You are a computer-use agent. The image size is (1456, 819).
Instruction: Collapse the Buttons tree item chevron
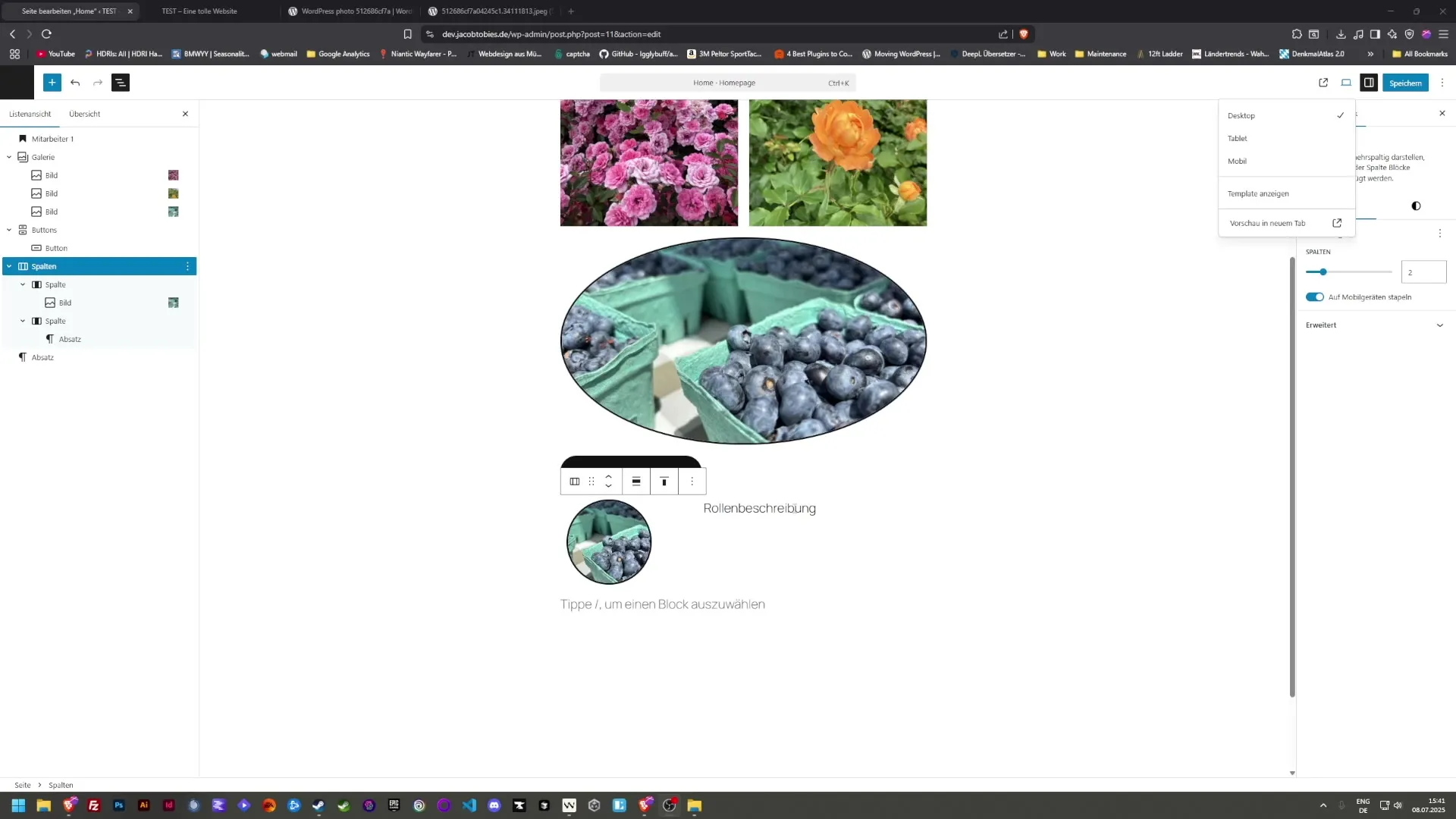(9, 230)
